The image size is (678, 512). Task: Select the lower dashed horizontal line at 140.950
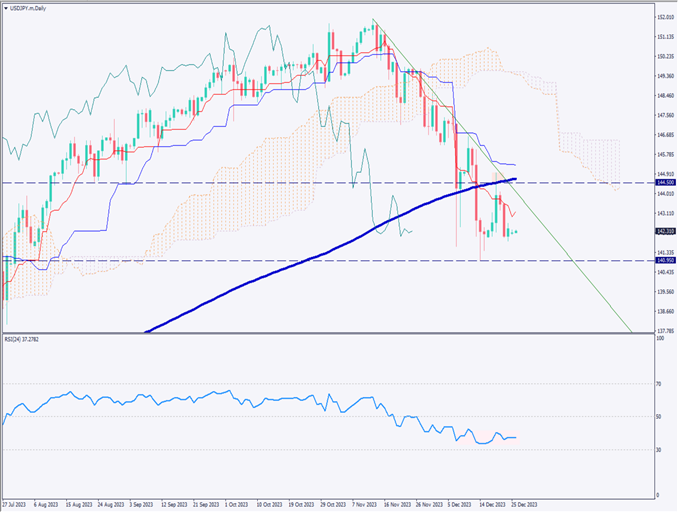click(300, 261)
